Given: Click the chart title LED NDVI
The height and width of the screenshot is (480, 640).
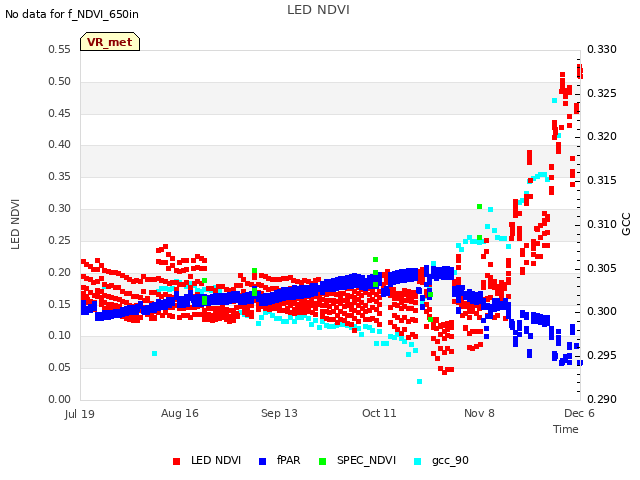Looking at the screenshot, I should pyautogui.click(x=318, y=10).
